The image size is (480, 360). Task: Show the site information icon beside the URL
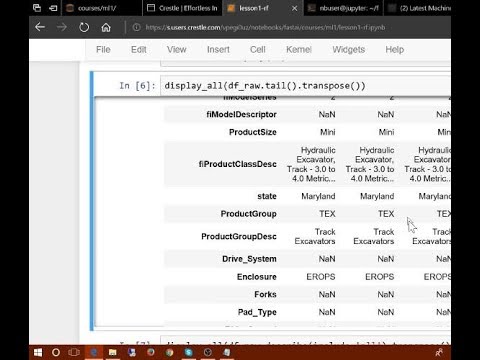click(137, 27)
